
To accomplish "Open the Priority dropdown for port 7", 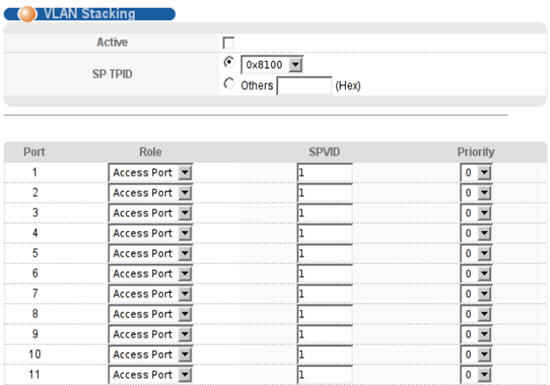I will tap(476, 294).
